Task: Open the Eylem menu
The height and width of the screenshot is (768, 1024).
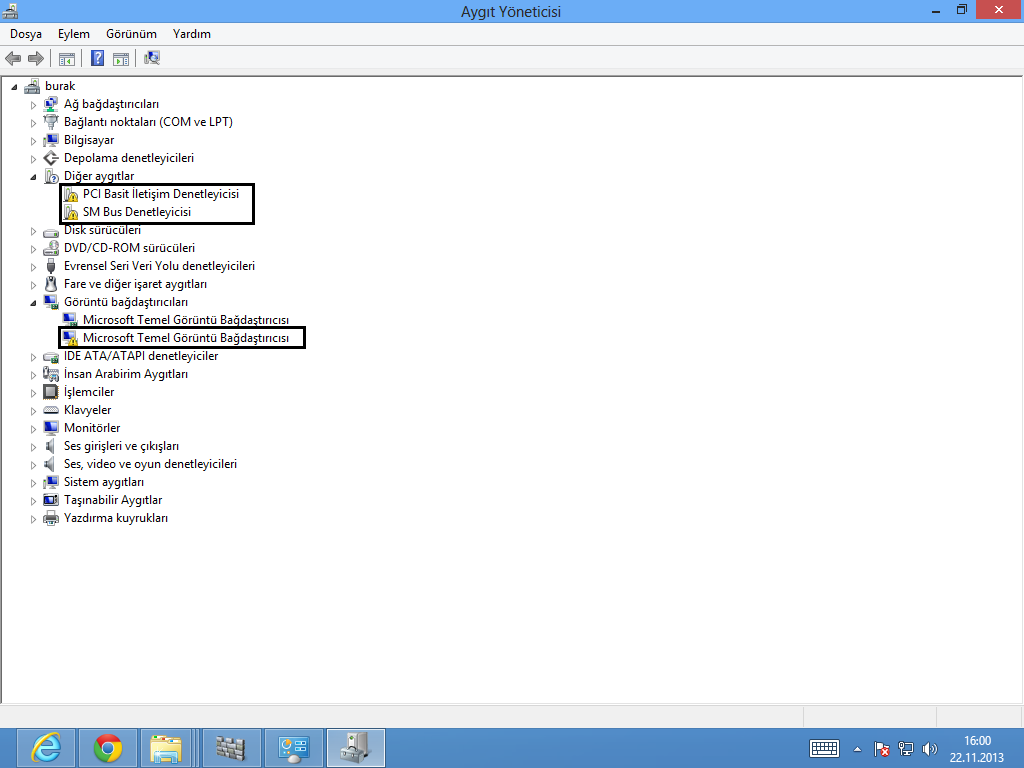Action: [x=73, y=34]
